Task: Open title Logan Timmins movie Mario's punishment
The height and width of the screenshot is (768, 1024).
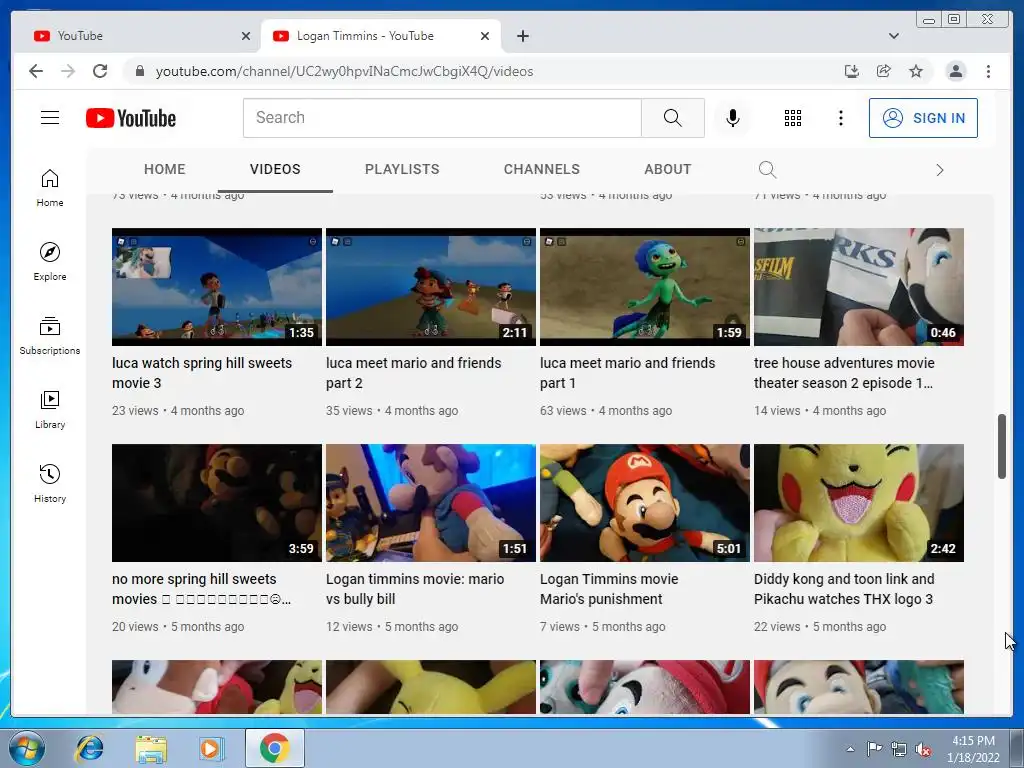Action: [x=609, y=589]
